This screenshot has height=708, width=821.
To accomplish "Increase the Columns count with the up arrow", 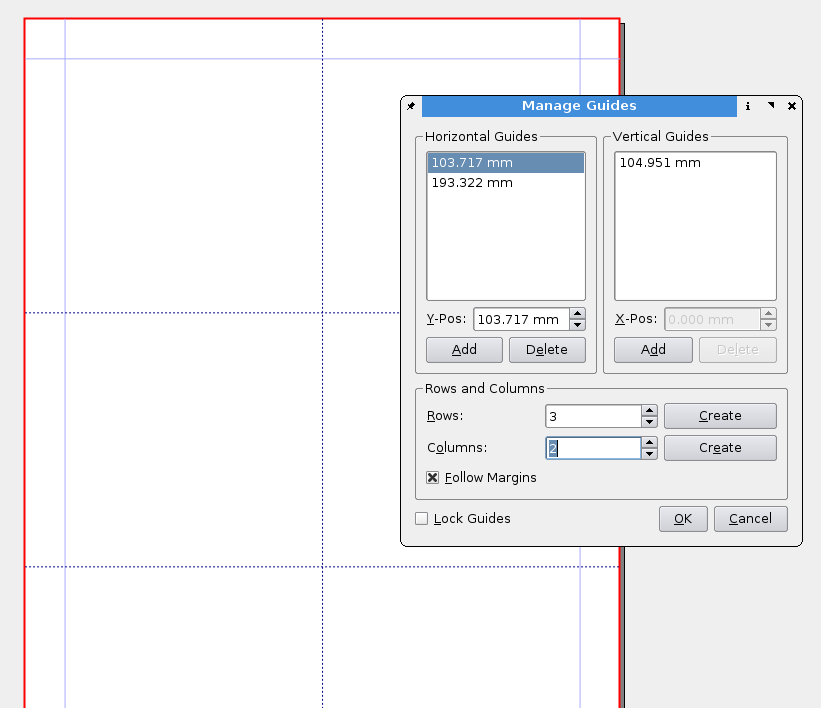I will 649,442.
